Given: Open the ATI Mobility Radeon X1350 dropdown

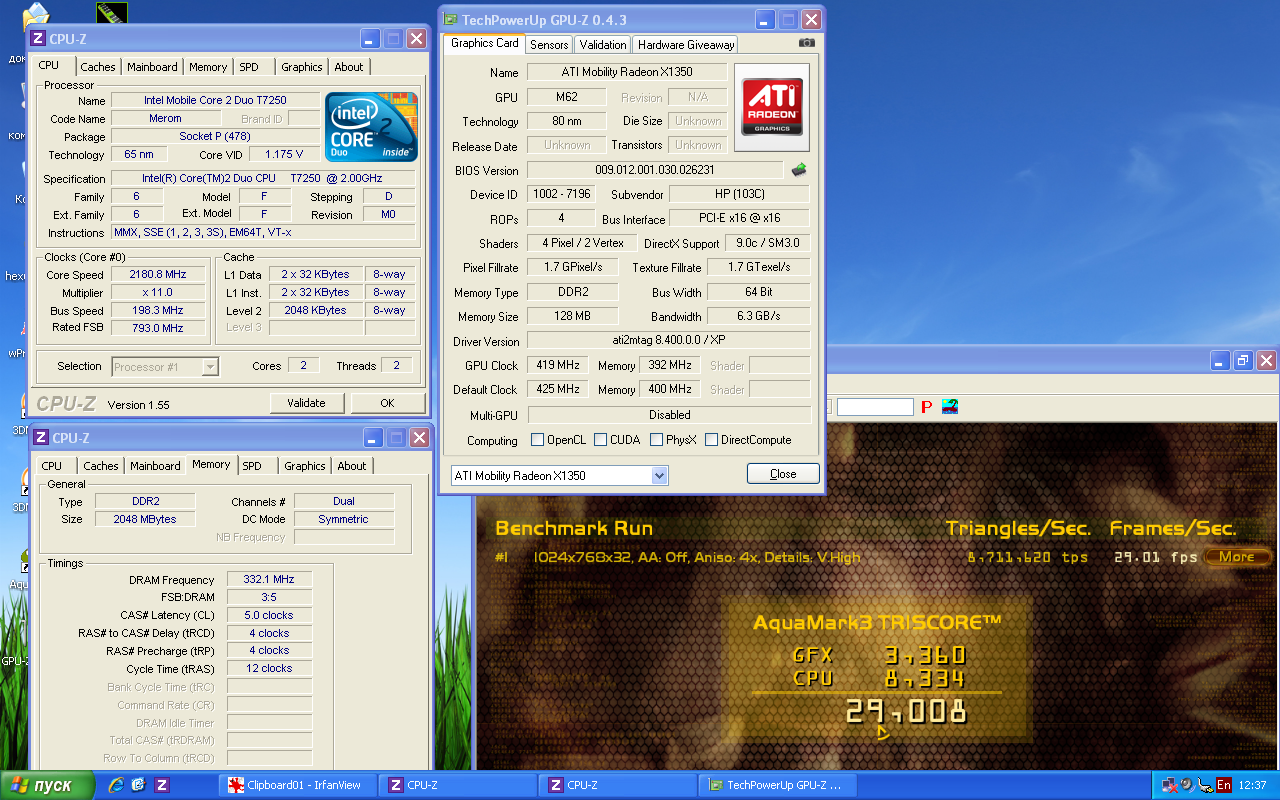Looking at the screenshot, I should click(659, 476).
